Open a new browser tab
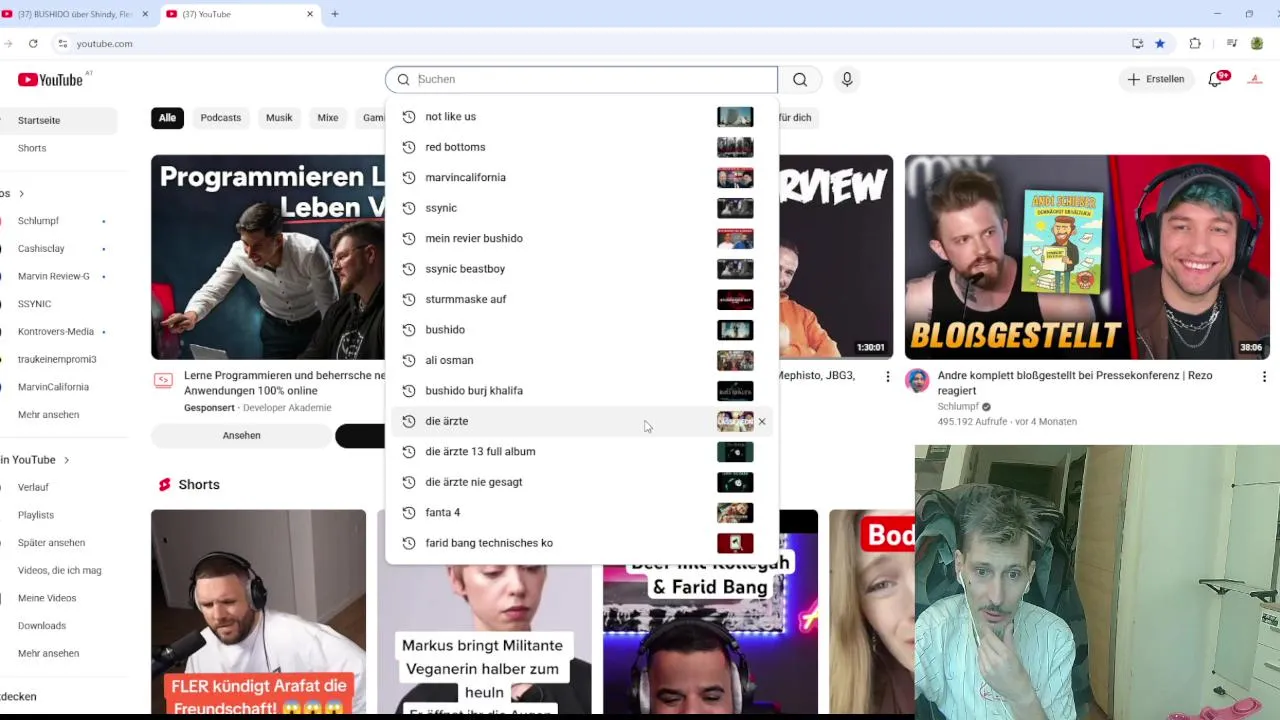Image resolution: width=1280 pixels, height=720 pixels. point(335,14)
